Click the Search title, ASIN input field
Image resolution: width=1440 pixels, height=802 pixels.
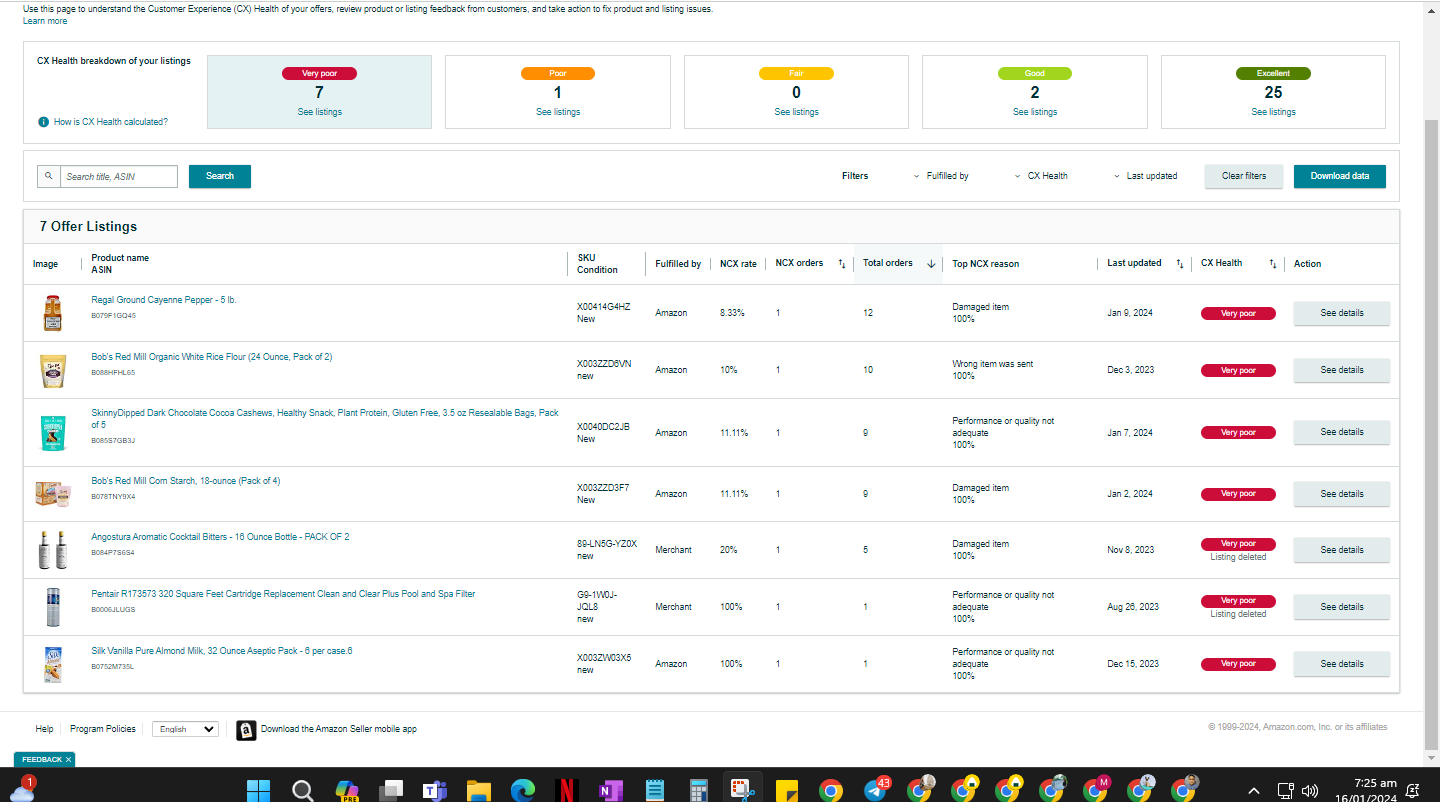tap(119, 176)
